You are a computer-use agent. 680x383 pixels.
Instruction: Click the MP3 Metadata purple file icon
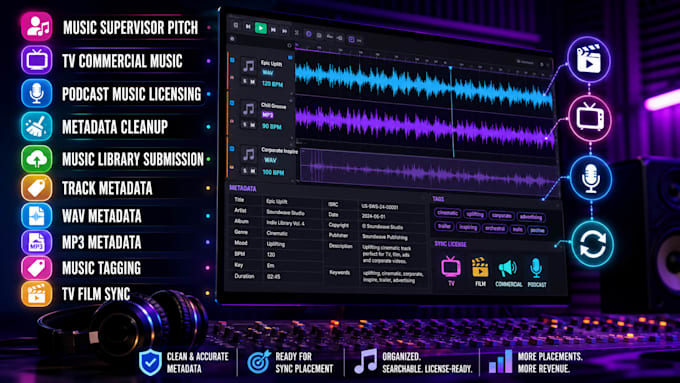(x=36, y=242)
